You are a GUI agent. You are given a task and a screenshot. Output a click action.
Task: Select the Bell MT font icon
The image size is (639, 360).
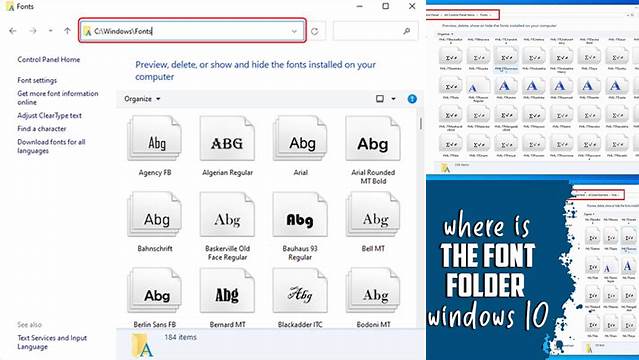373,214
